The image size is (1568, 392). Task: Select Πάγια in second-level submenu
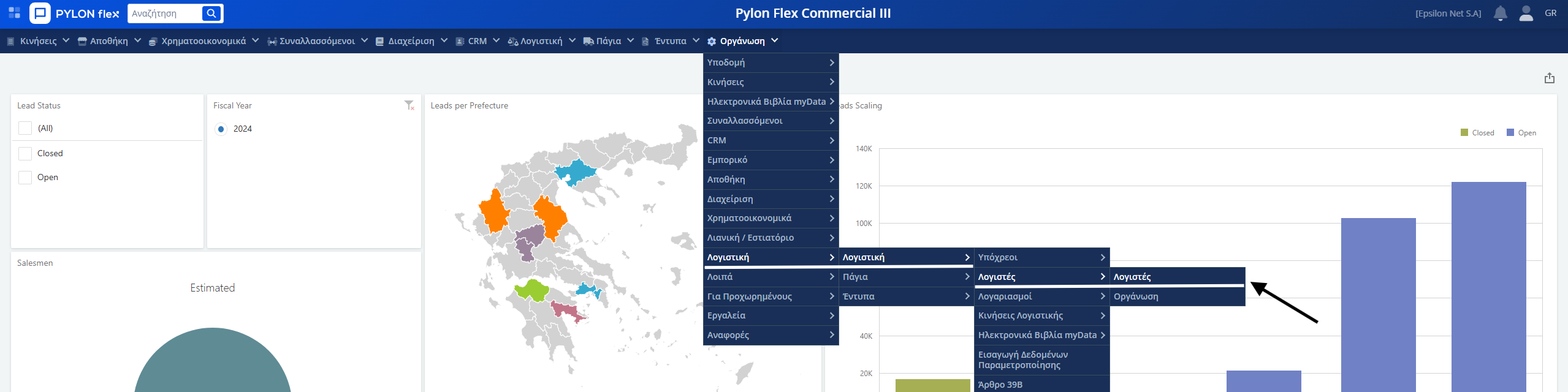[x=907, y=277]
